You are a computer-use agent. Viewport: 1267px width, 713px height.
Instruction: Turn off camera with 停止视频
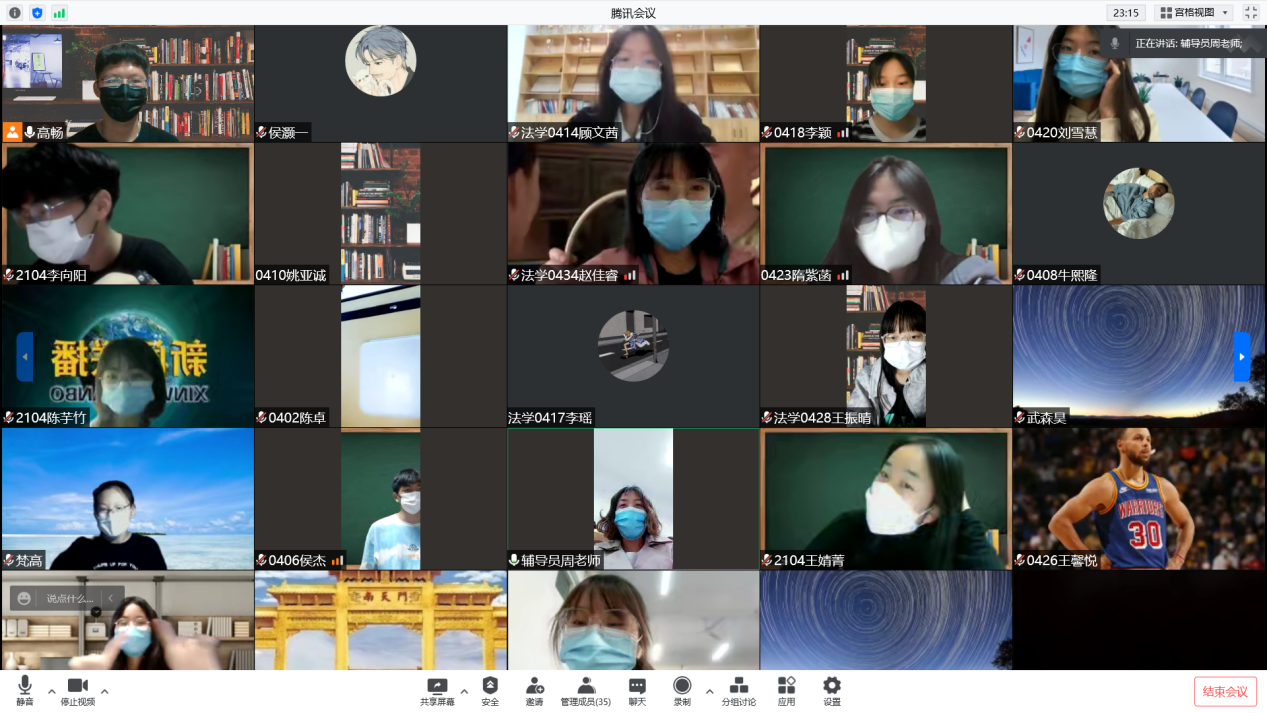(x=77, y=690)
